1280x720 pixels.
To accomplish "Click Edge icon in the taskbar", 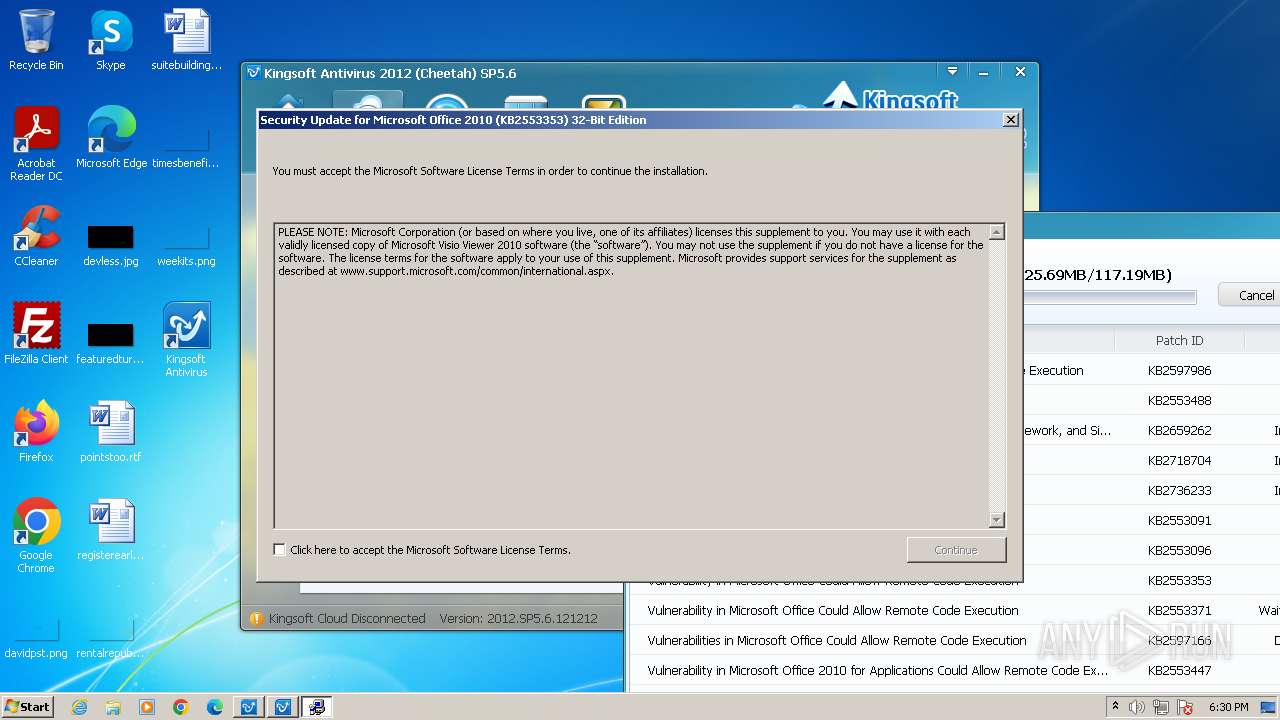I will (215, 707).
